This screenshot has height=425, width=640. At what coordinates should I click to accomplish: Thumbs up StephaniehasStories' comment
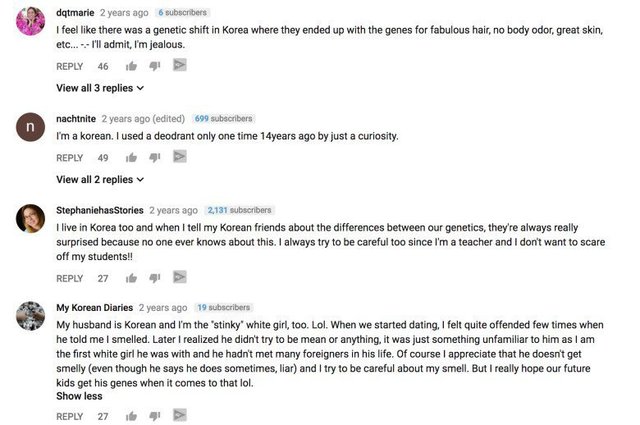(131, 278)
